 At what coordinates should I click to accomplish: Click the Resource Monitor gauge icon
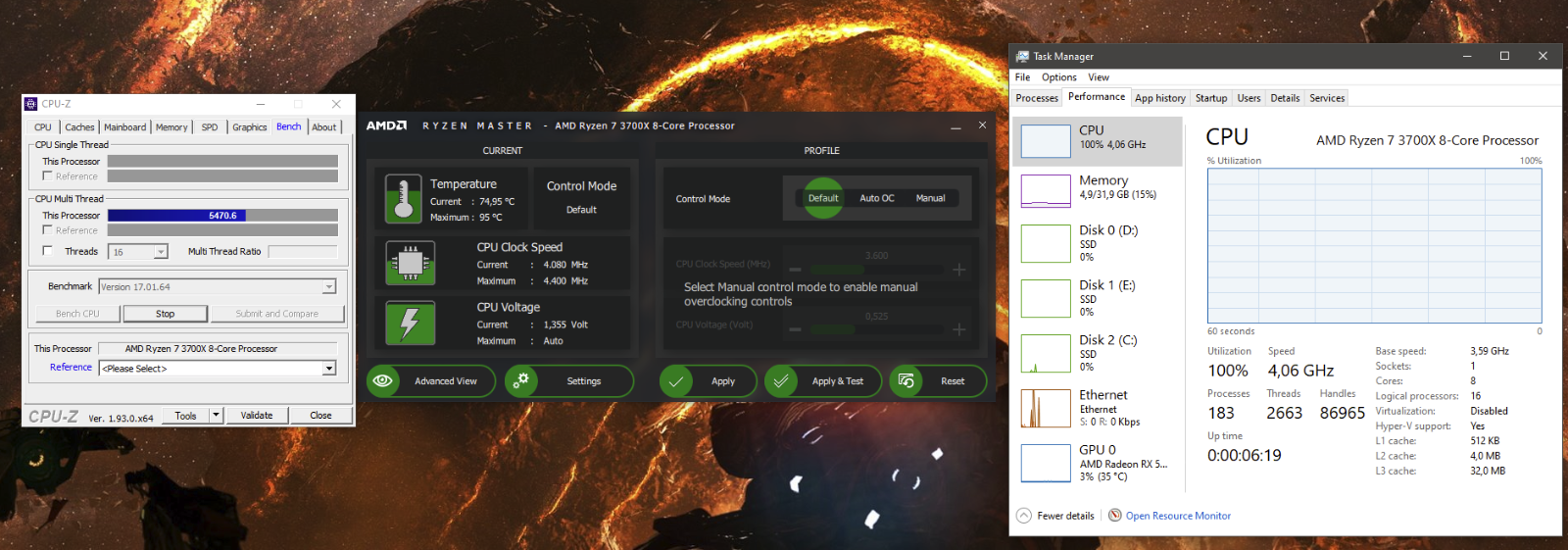click(x=1115, y=516)
